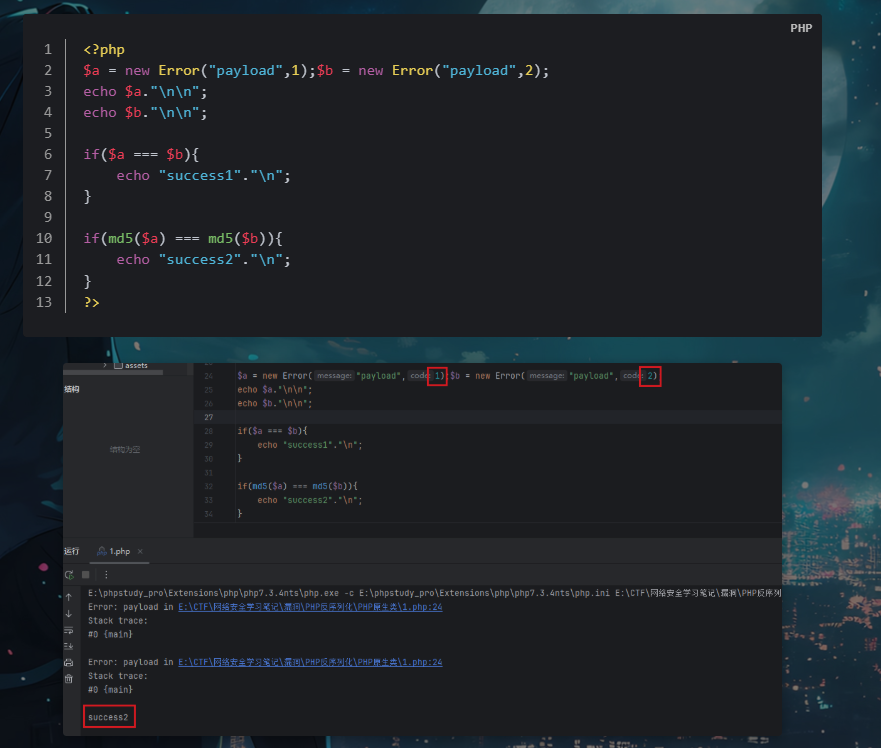Click the PHP language label on code block
The width and height of the screenshot is (881, 748).
801,28
